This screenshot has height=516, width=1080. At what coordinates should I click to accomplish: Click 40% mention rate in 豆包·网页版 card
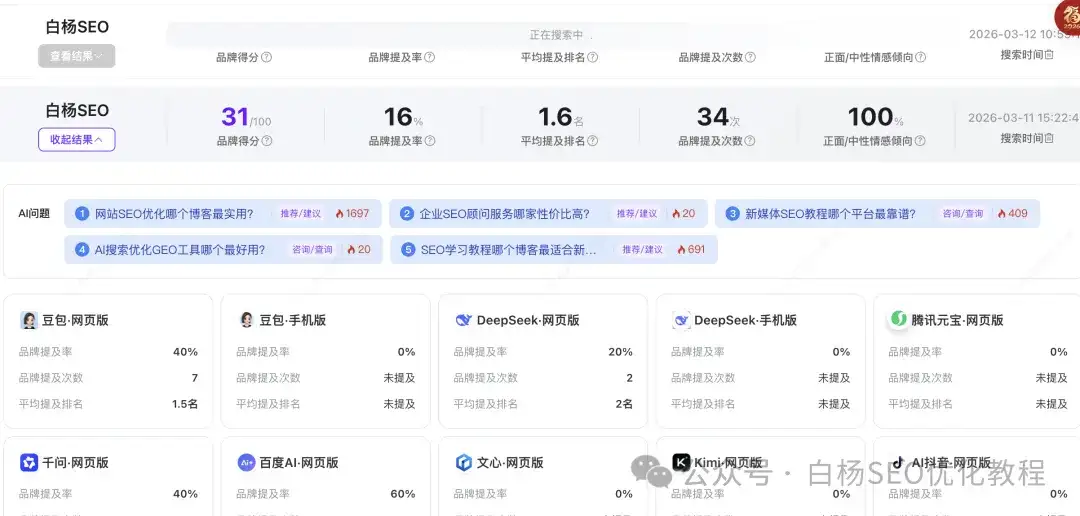click(185, 352)
